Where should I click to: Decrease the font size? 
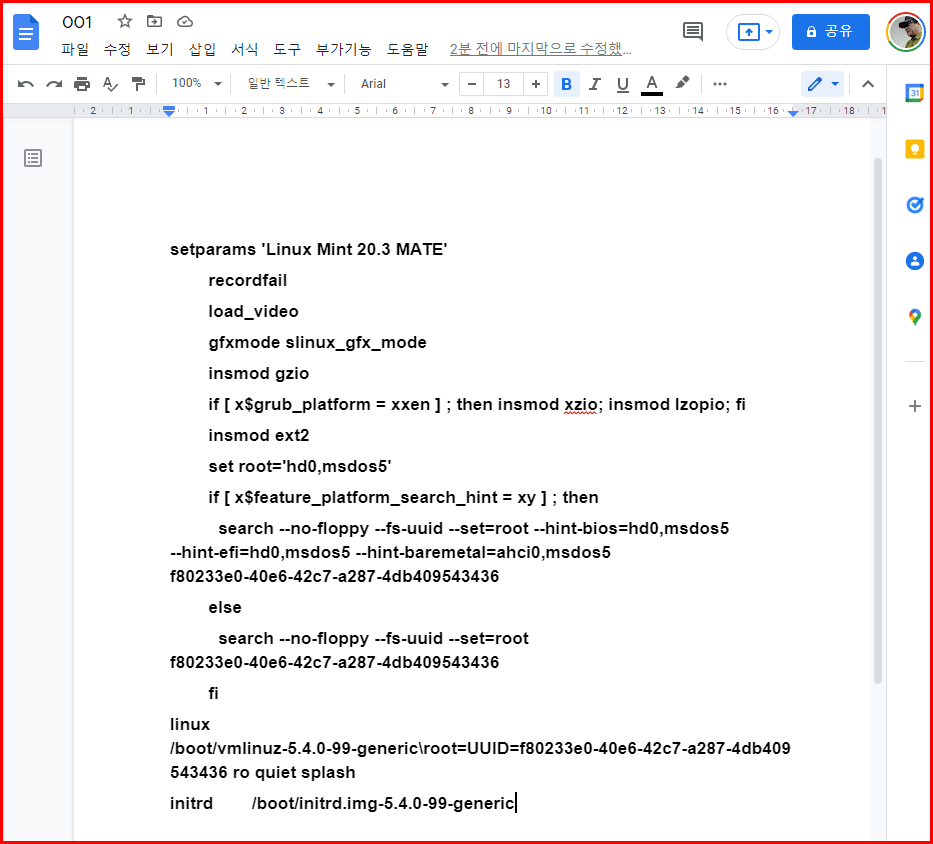coord(472,84)
